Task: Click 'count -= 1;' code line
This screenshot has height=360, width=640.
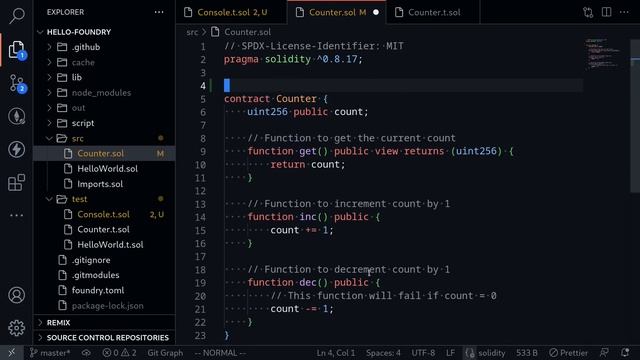Action: 302,309
